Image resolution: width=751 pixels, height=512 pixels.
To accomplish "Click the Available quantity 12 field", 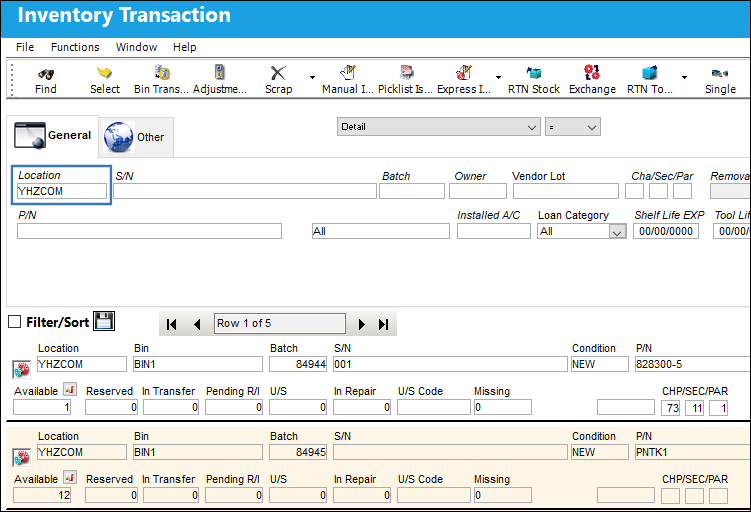I will (42, 495).
